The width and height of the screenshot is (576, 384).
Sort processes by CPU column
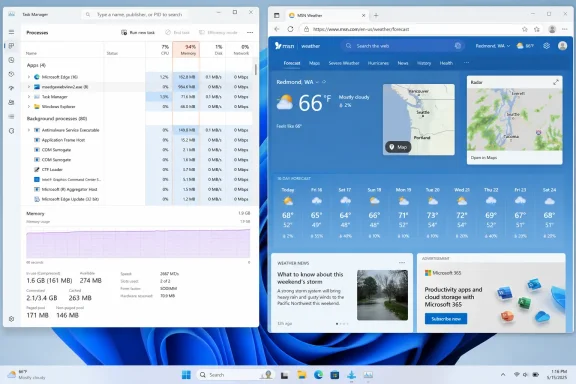coord(159,50)
